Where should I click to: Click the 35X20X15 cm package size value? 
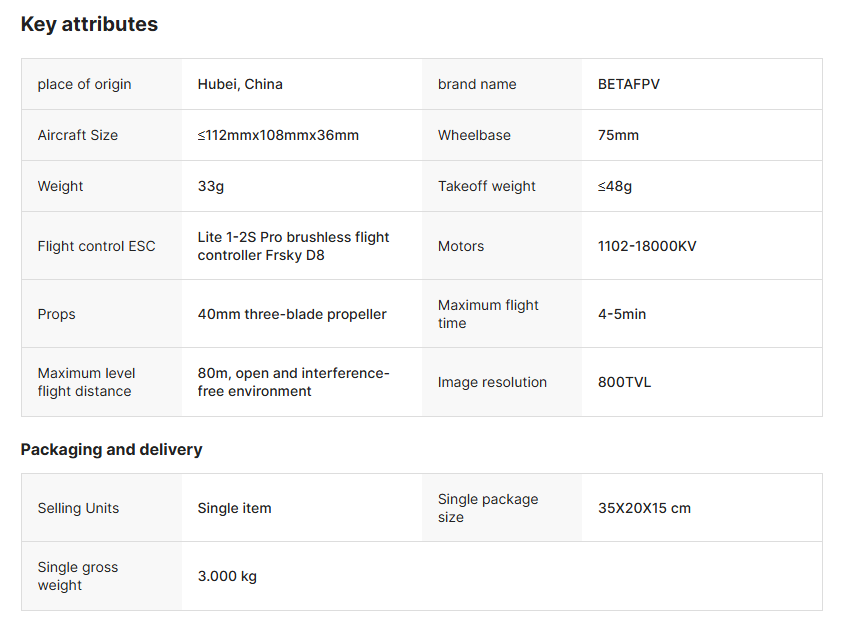(644, 509)
